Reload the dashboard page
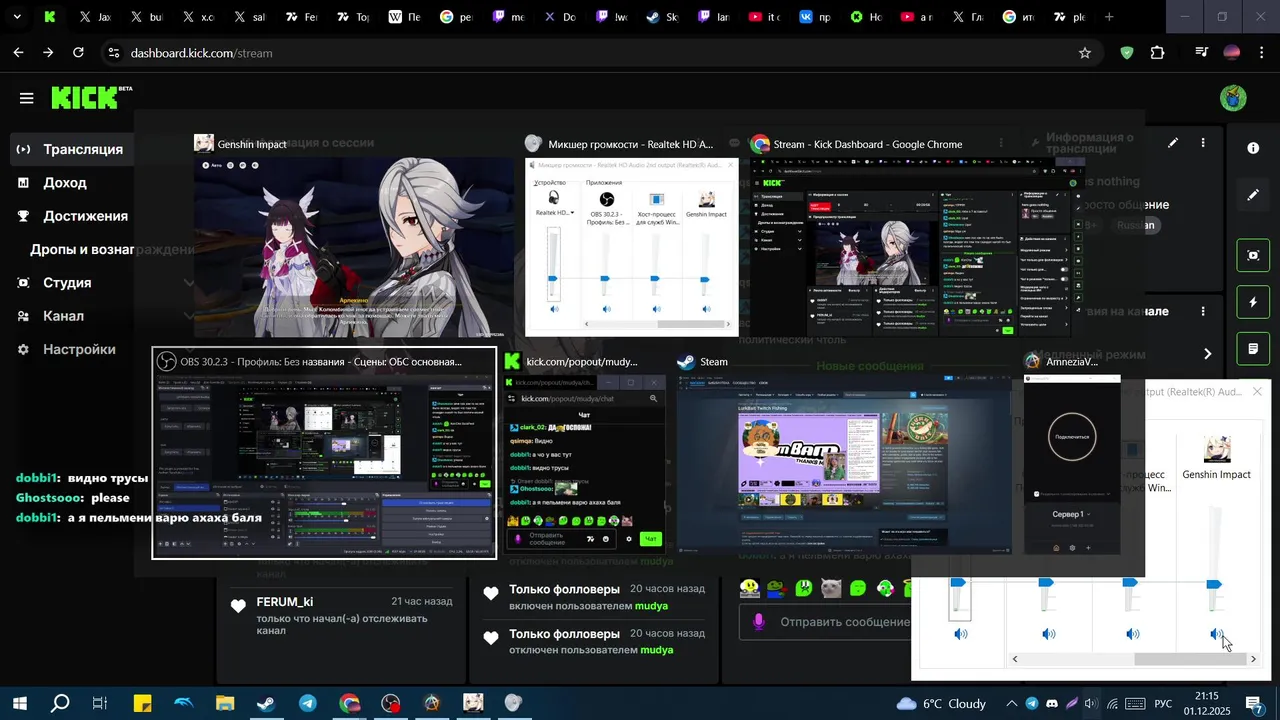 pos(78,53)
